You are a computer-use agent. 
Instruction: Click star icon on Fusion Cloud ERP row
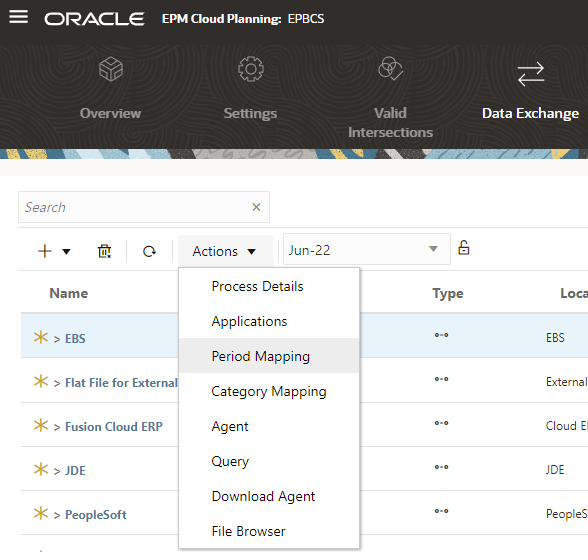point(41,425)
